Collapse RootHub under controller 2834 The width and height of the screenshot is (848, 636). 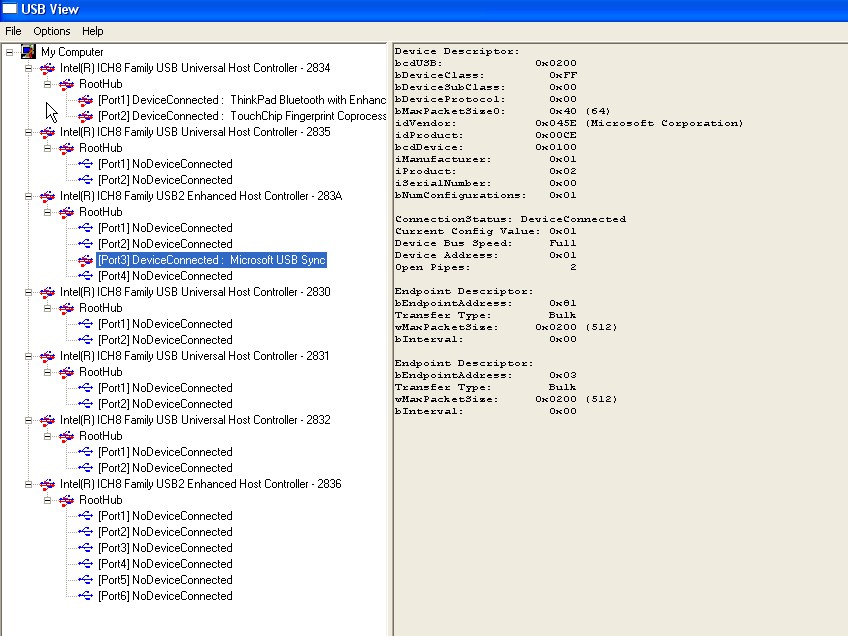(x=48, y=84)
